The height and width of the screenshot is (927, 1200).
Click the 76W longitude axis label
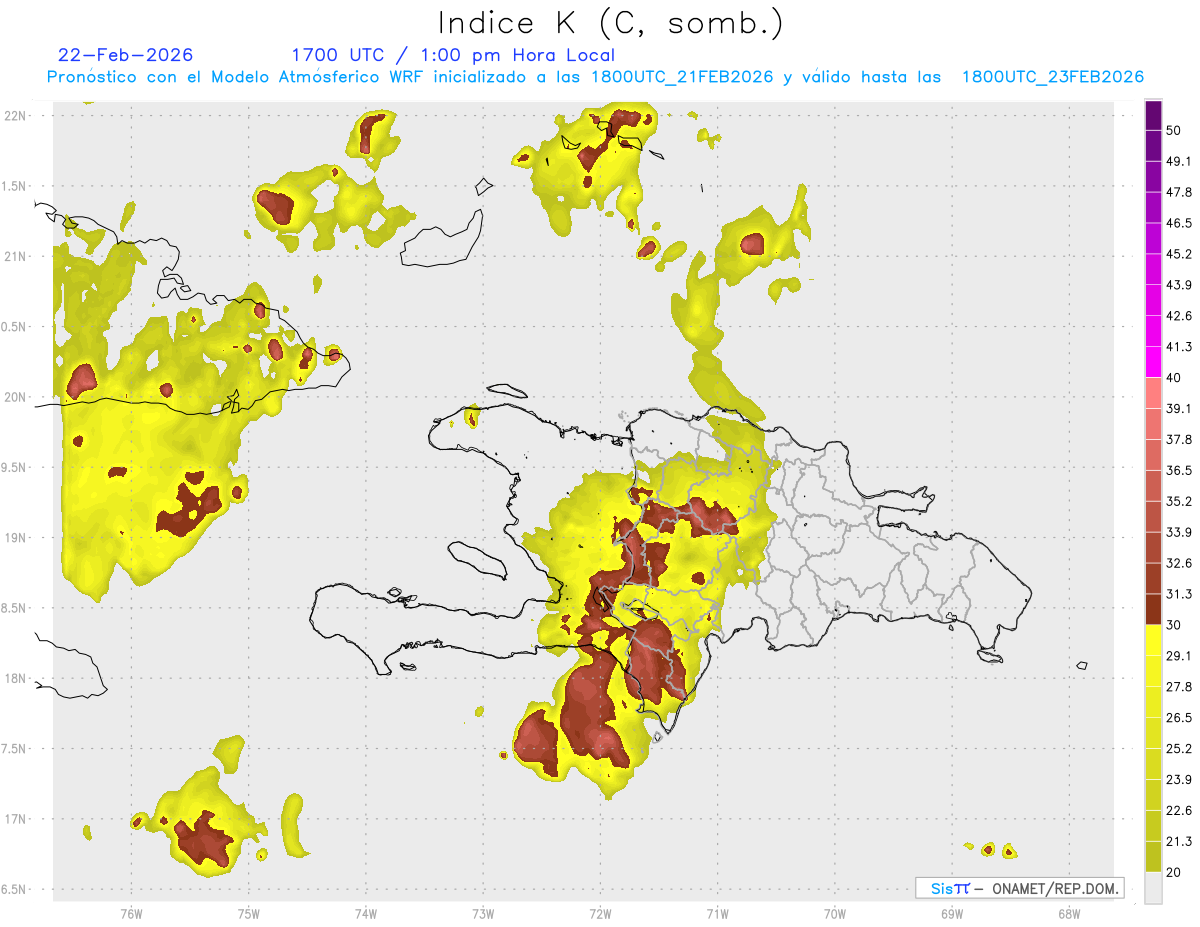tap(131, 913)
